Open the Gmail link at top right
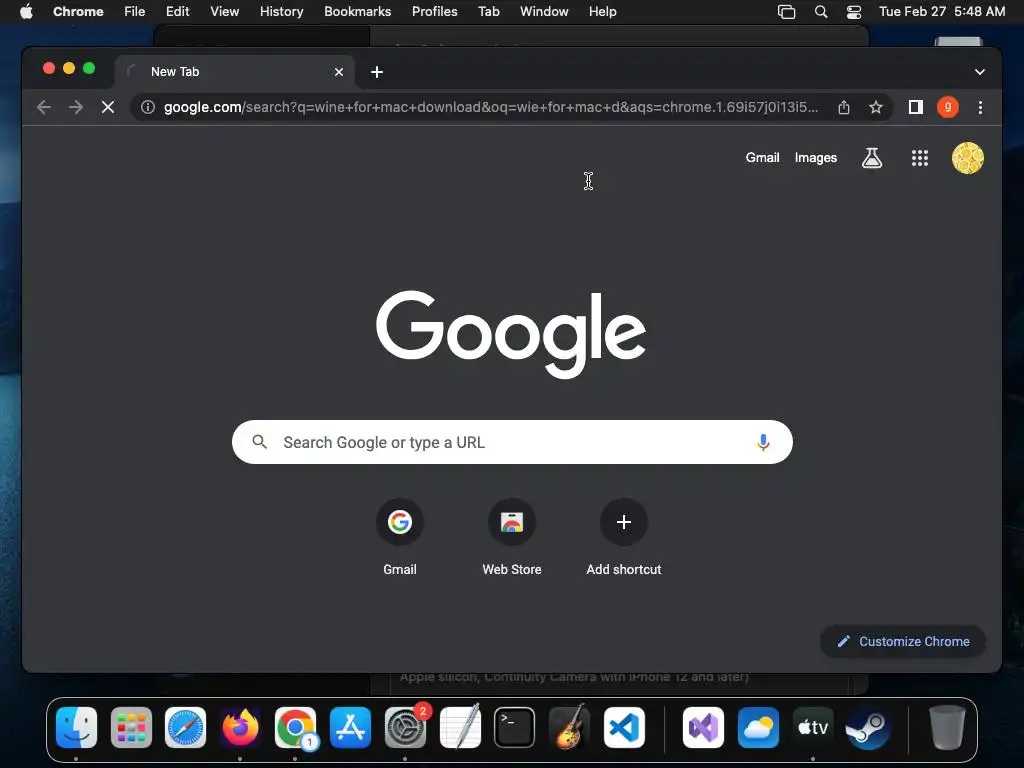 tap(762, 157)
